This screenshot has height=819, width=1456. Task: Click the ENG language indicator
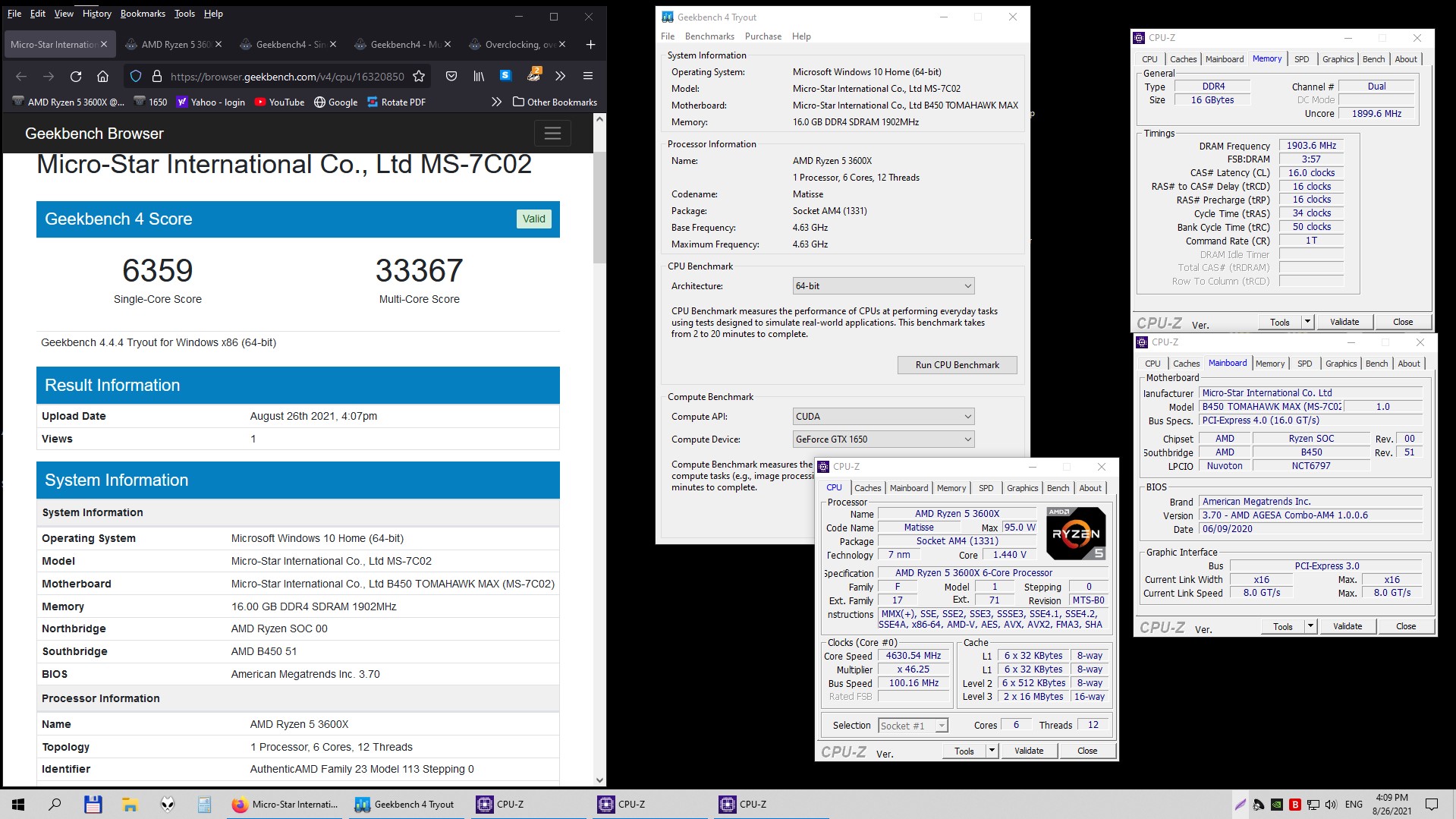(1354, 805)
